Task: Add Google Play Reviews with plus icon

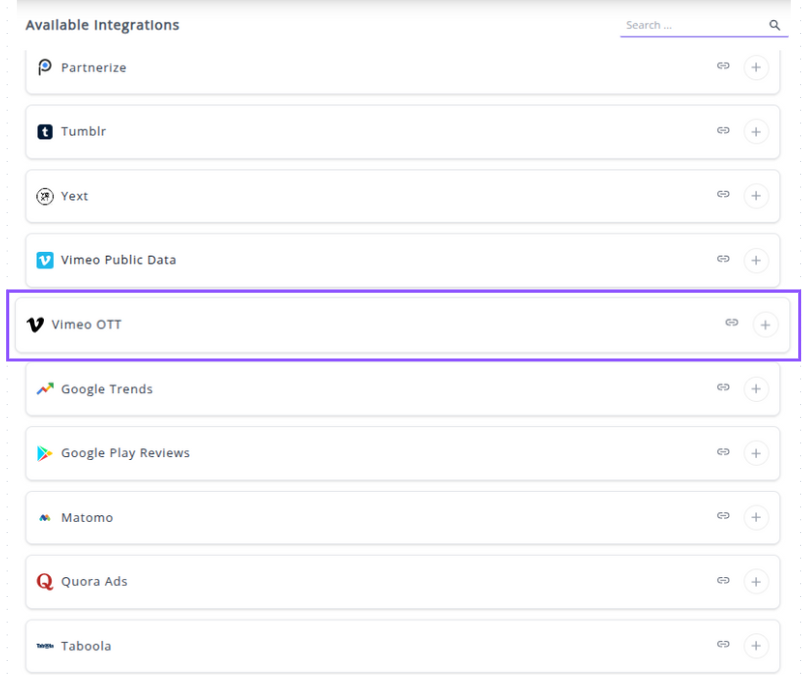Action: point(756,453)
